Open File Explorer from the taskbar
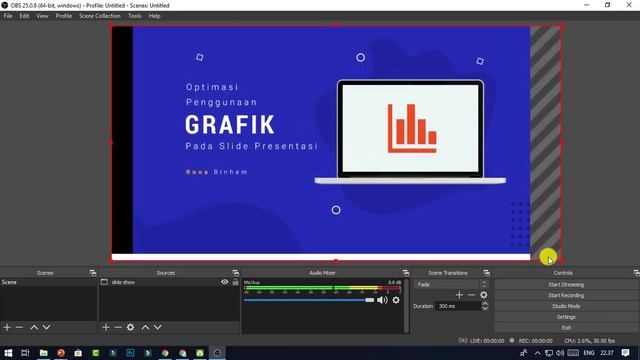 click(x=43, y=353)
